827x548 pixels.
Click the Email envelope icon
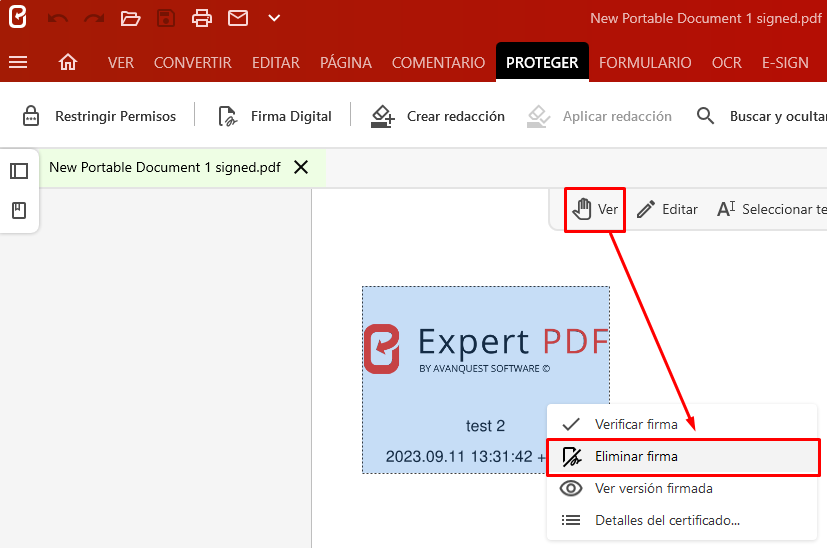pos(238,18)
